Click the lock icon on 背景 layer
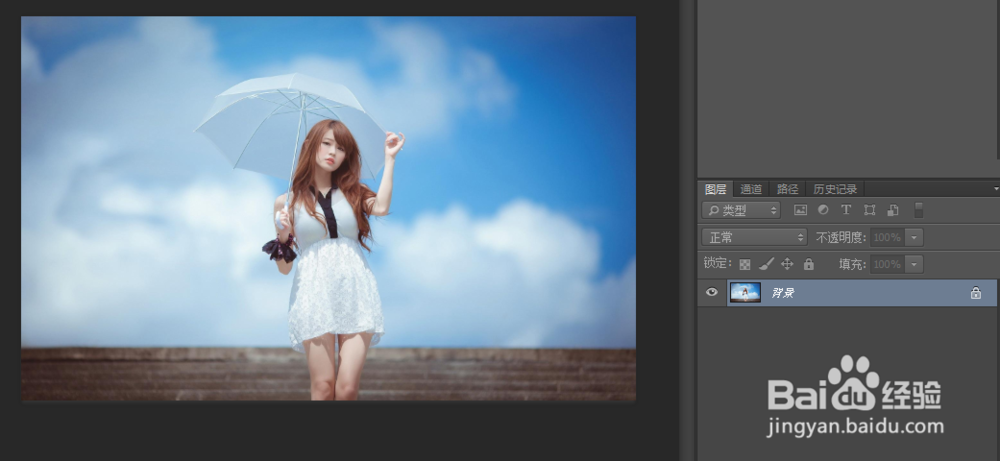Image resolution: width=1000 pixels, height=461 pixels. (976, 293)
